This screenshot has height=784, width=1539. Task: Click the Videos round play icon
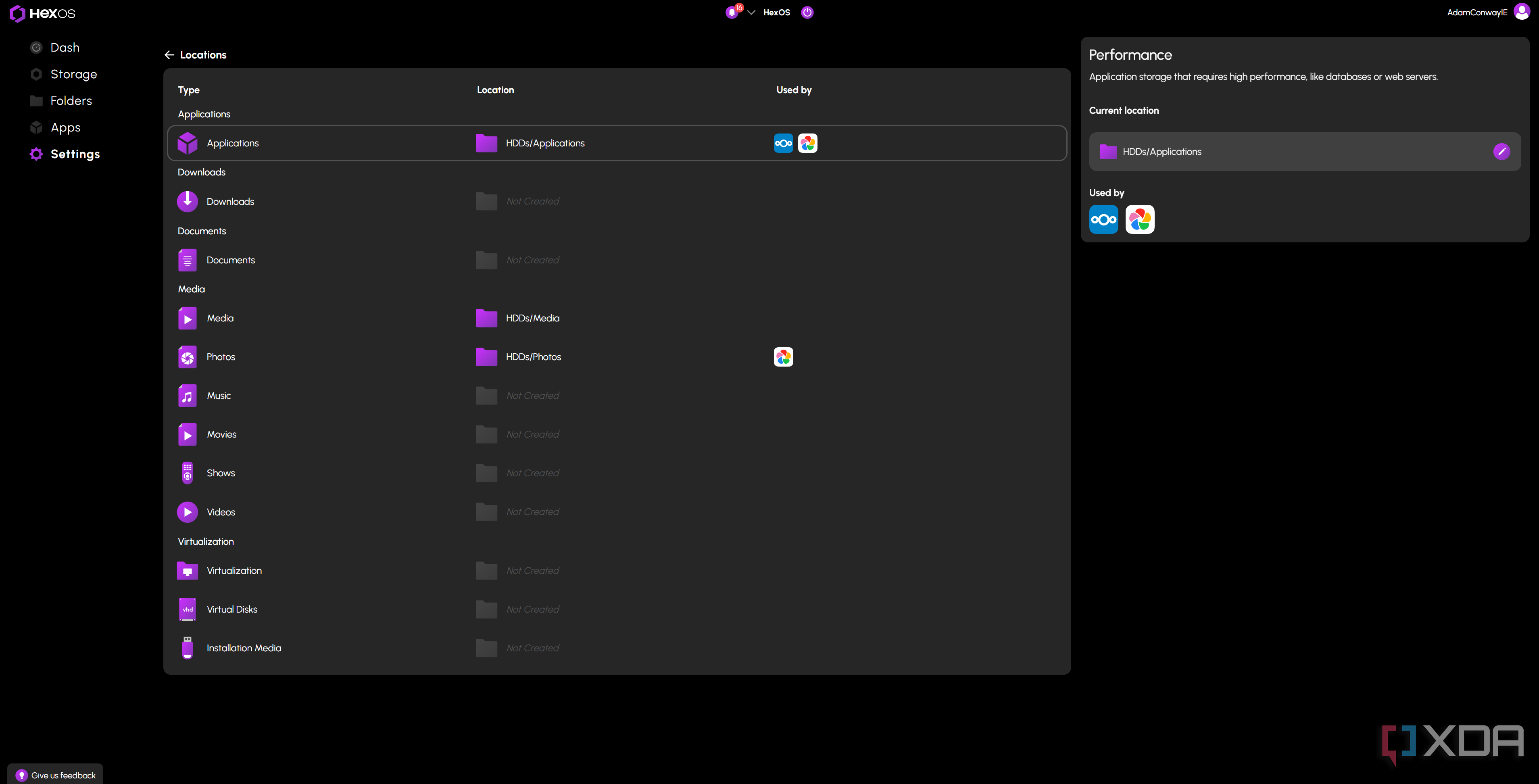point(188,512)
